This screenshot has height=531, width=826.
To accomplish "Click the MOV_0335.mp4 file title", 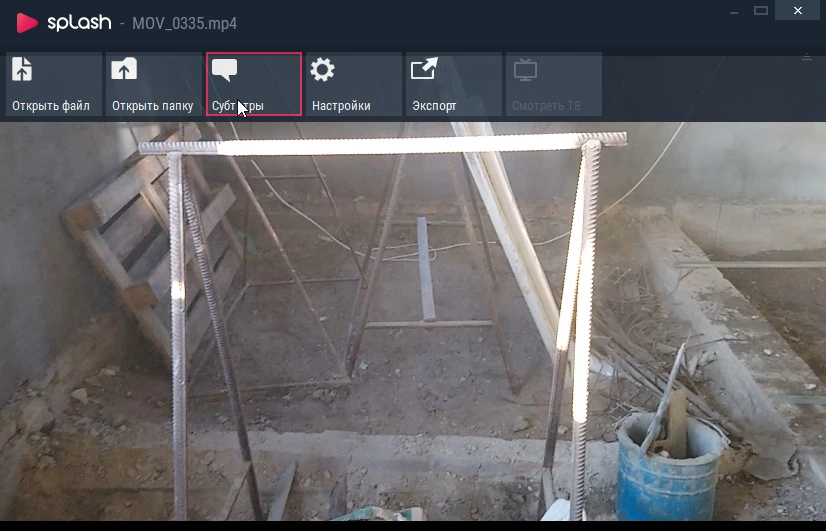I will pos(184,24).
